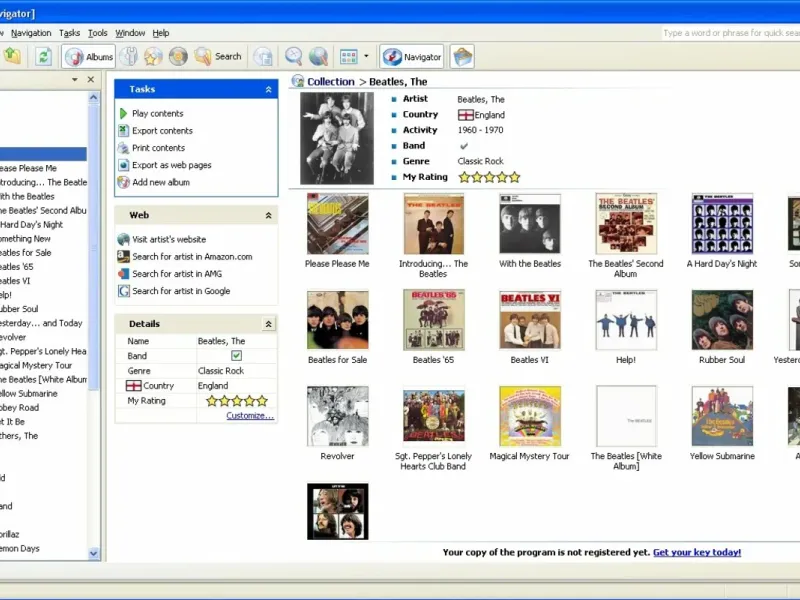This screenshot has height=600, width=800.
Task: Open Search from the toolbar
Action: (217, 56)
